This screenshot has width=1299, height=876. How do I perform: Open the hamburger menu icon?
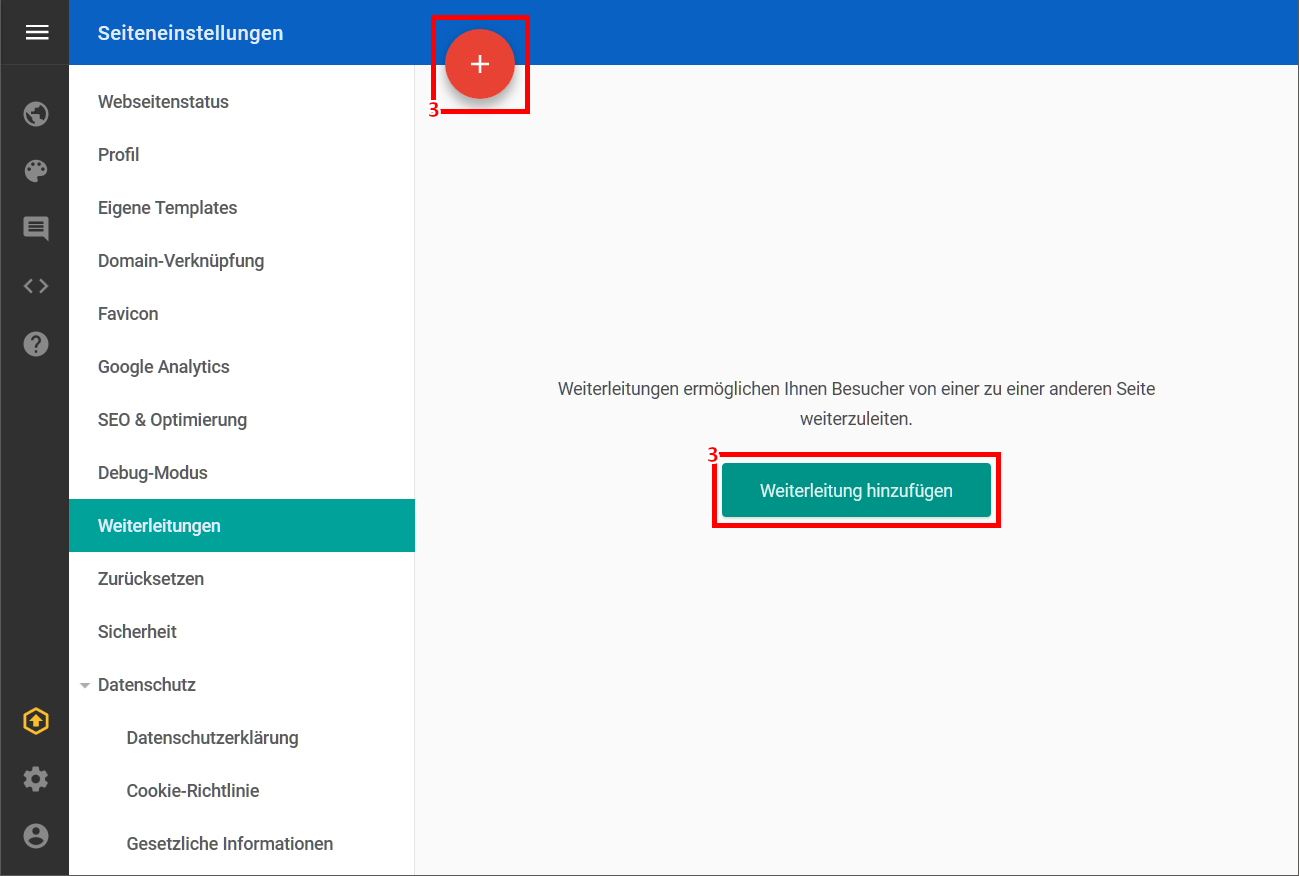pyautogui.click(x=36, y=33)
